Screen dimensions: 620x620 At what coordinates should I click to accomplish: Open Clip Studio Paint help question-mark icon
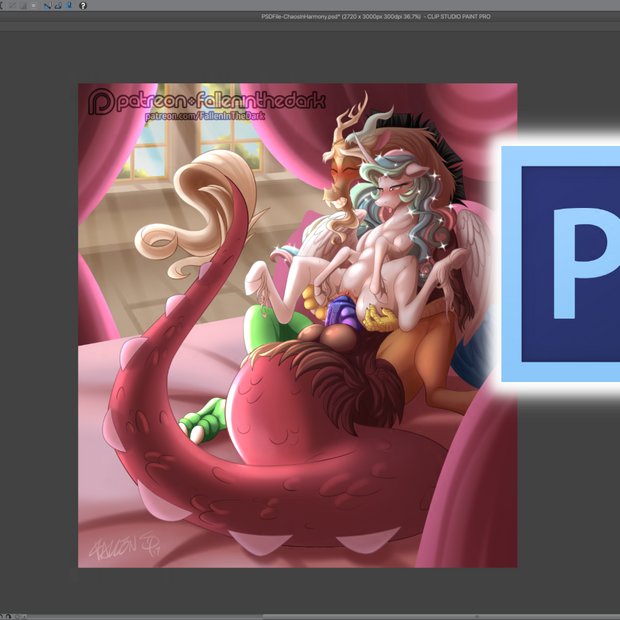point(83,6)
